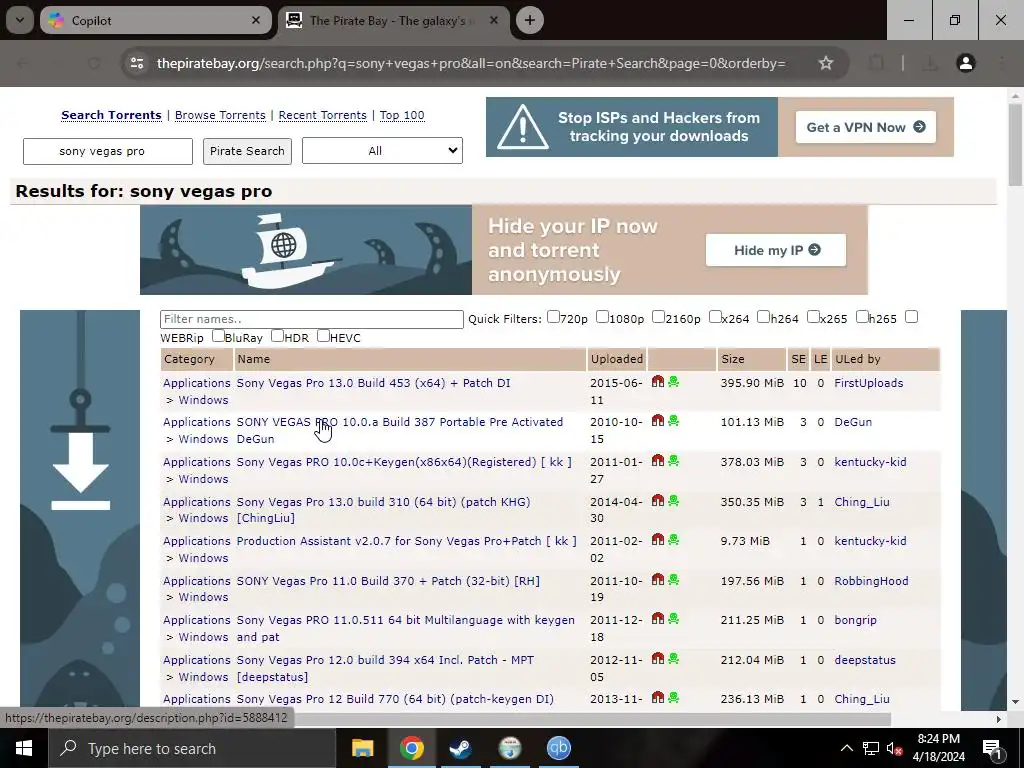Screen dimensions: 1024x768
Task: Open uploader bongrip profile link
Action: pos(856,620)
